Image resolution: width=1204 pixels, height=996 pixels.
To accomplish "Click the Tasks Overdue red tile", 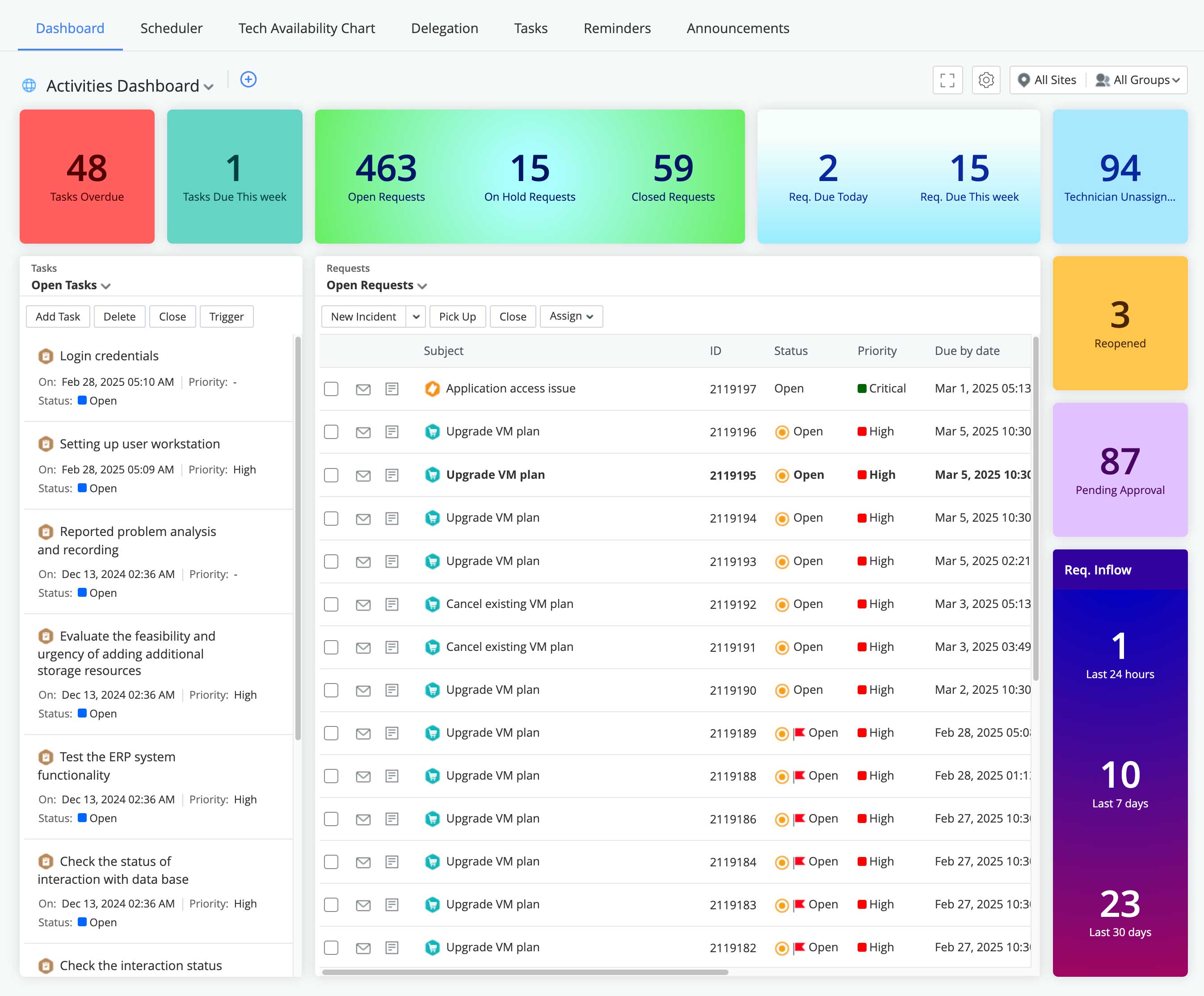I will coord(87,177).
